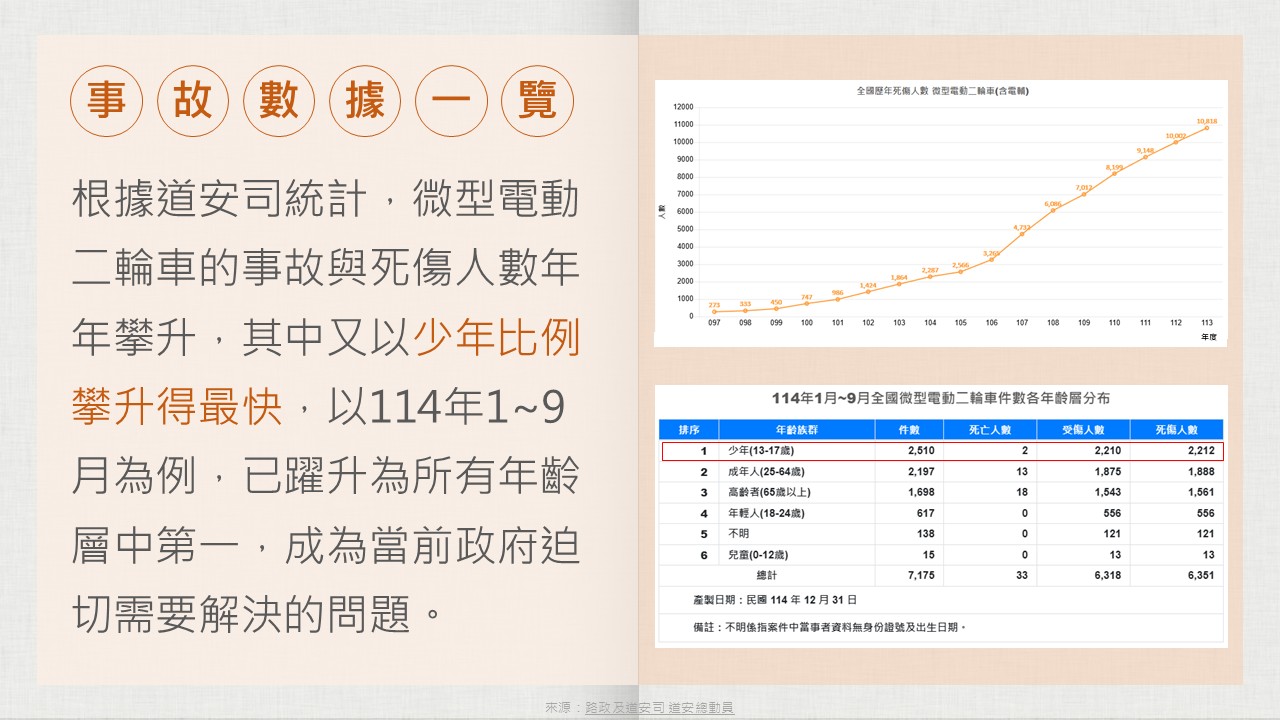Click the circled 事 title character
Viewport: 1280px width, 720px height.
point(107,101)
